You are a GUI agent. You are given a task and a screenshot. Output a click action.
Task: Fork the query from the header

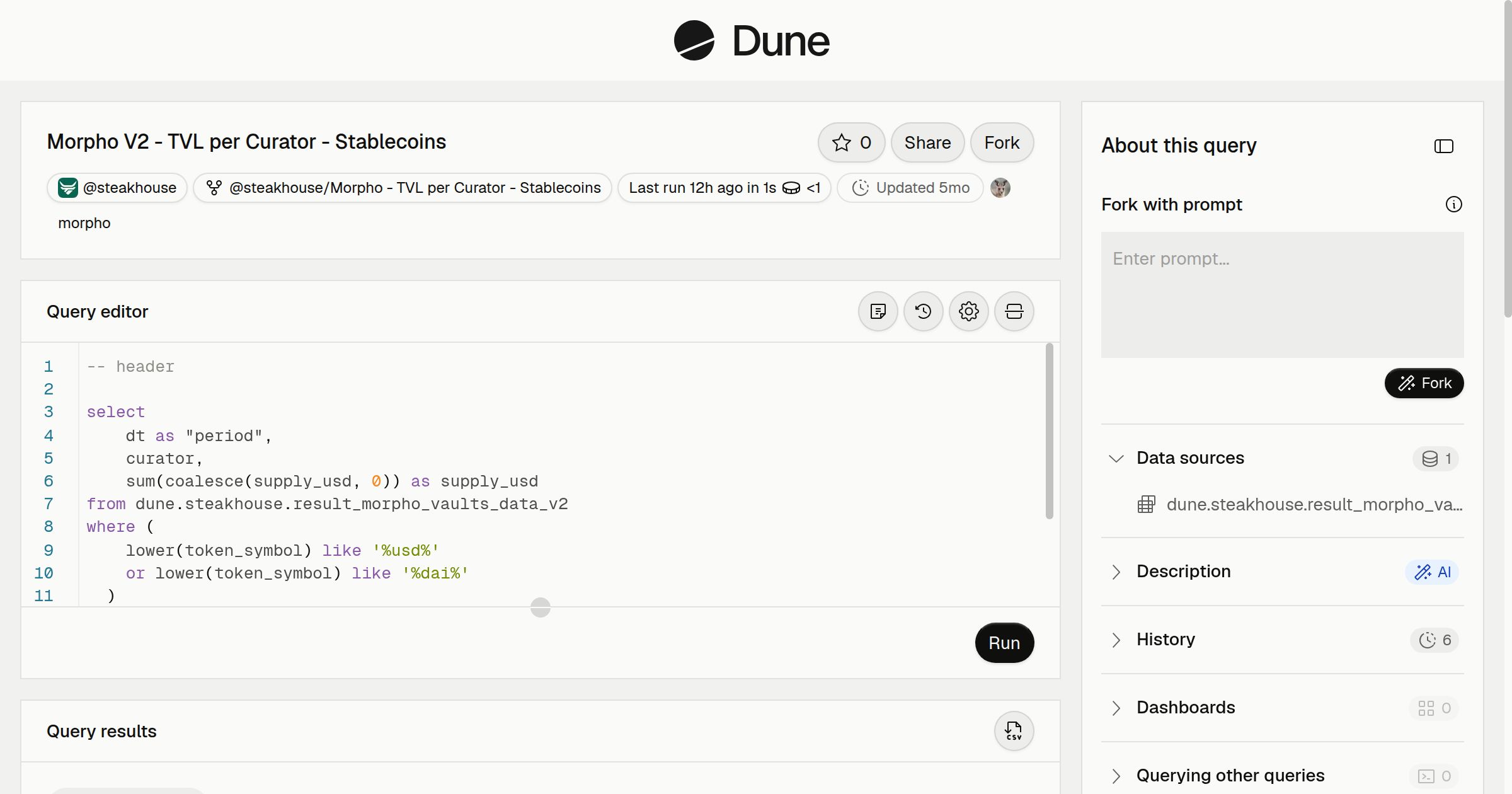click(x=1002, y=142)
